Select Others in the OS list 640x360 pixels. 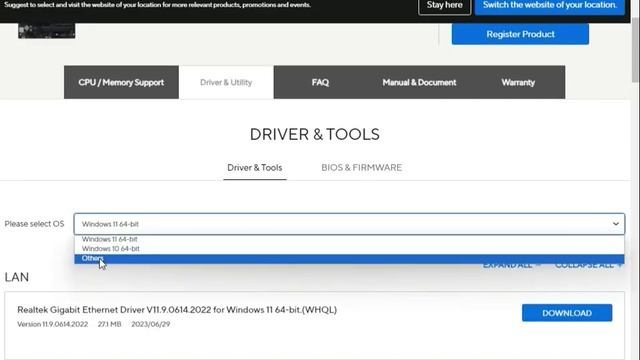pyautogui.click(x=349, y=259)
